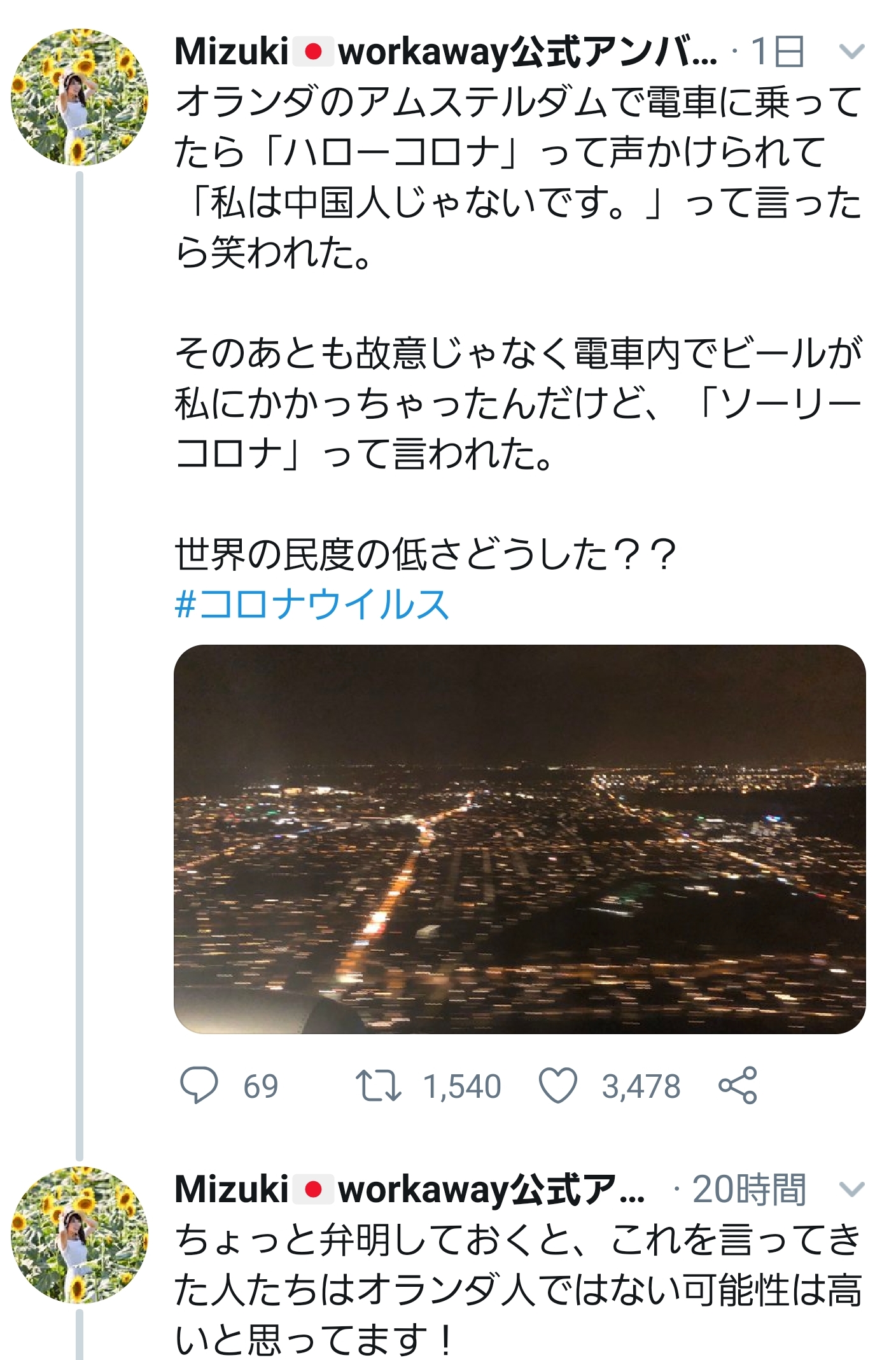View the night city lights photo
This screenshot has height=1360, width=896.
click(519, 839)
